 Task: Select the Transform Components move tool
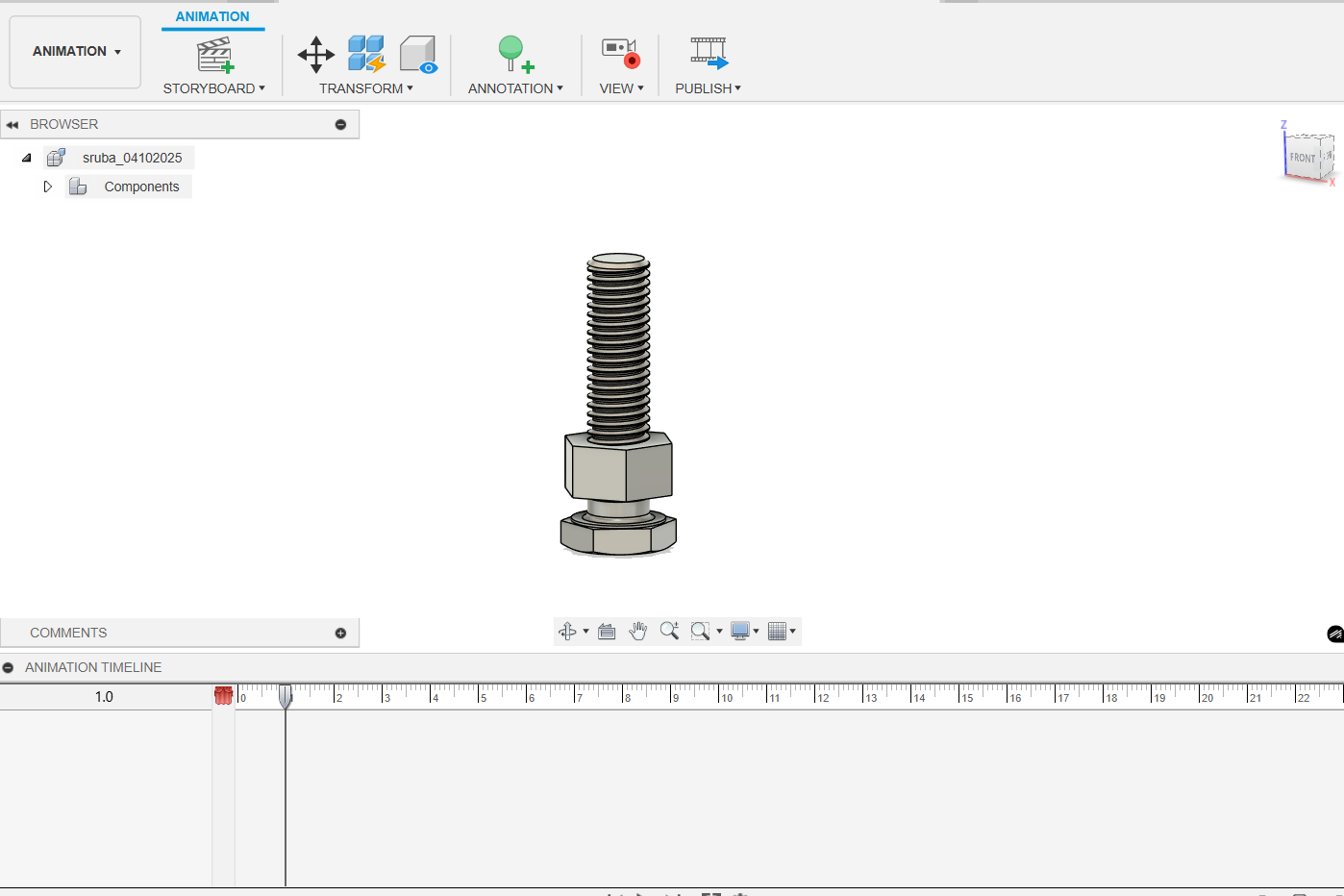[x=315, y=55]
